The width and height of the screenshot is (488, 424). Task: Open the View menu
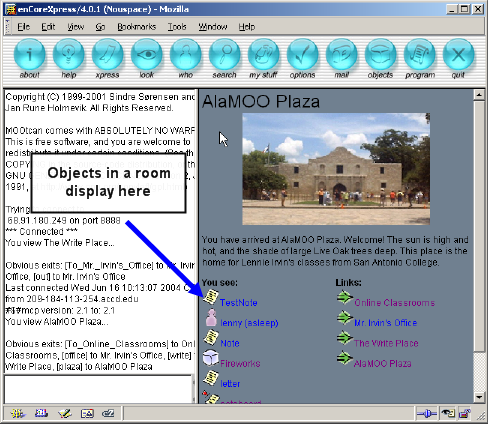pyautogui.click(x=76, y=27)
